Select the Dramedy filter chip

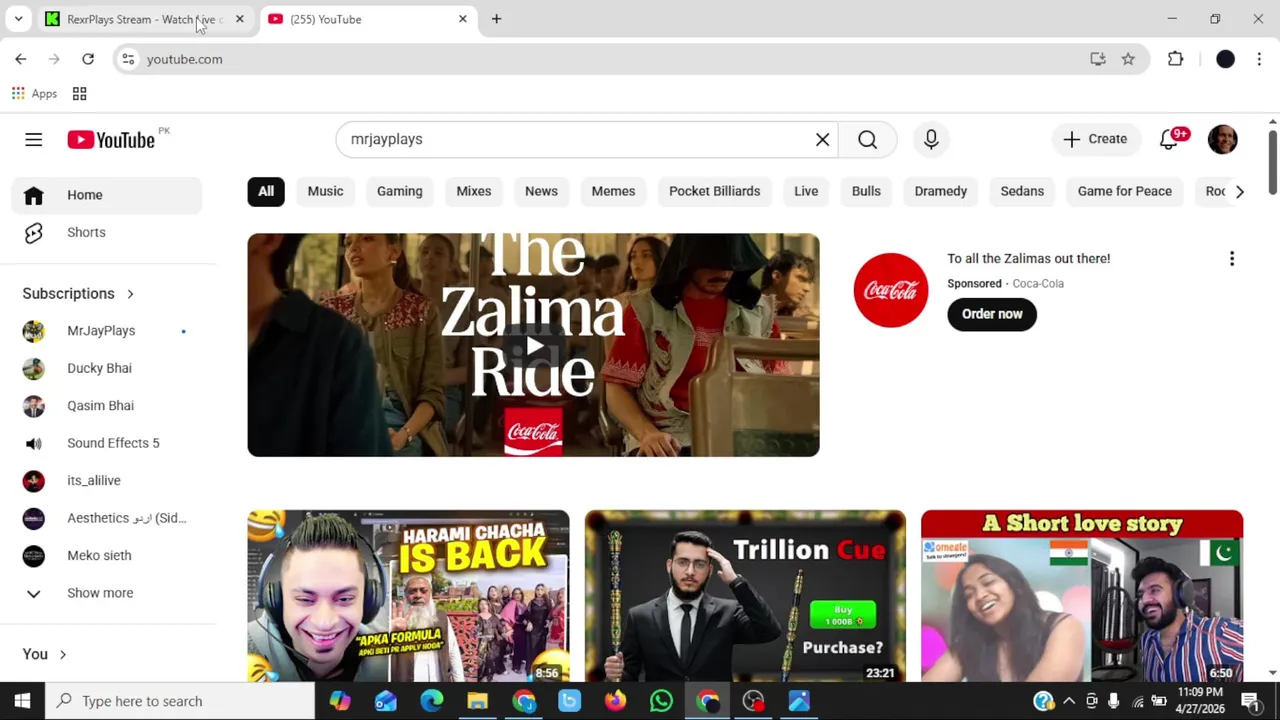(x=940, y=191)
